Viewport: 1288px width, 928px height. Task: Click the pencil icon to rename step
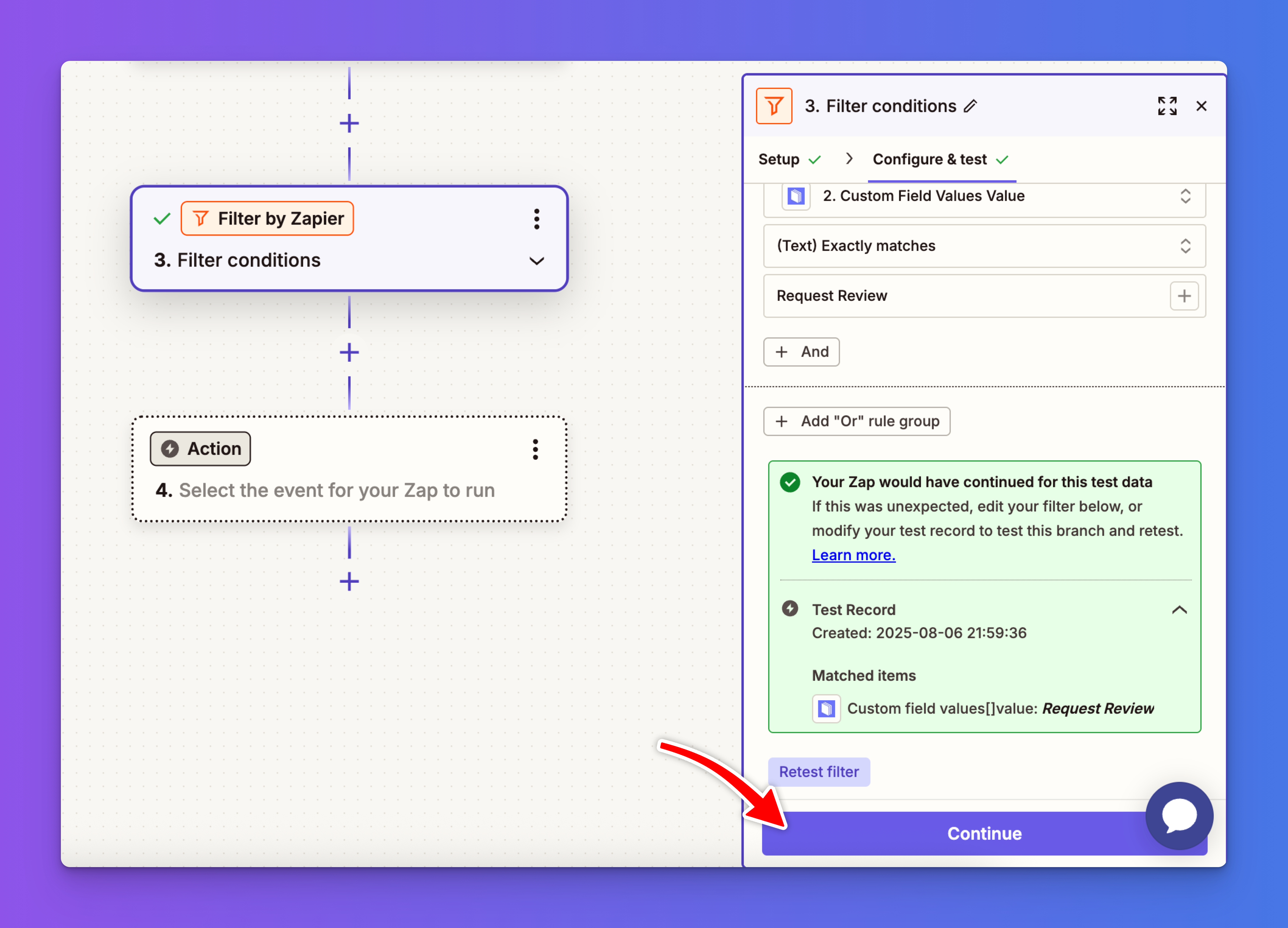[971, 106]
